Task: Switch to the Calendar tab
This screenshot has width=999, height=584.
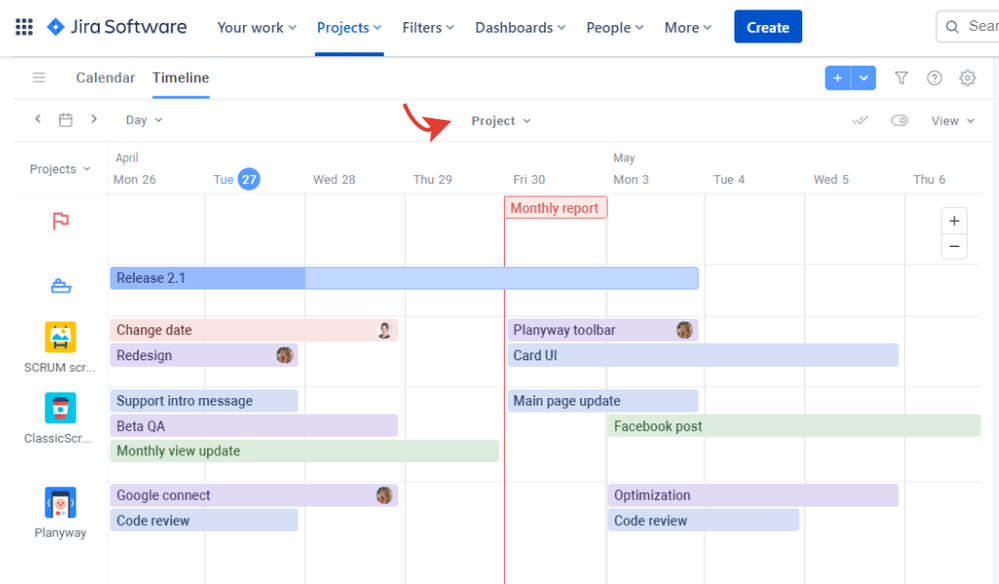Action: coord(105,77)
